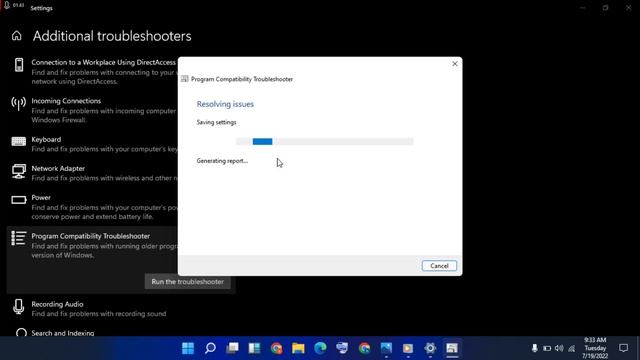
Task: Click the Recording Audio microphone icon
Action: [18, 307]
